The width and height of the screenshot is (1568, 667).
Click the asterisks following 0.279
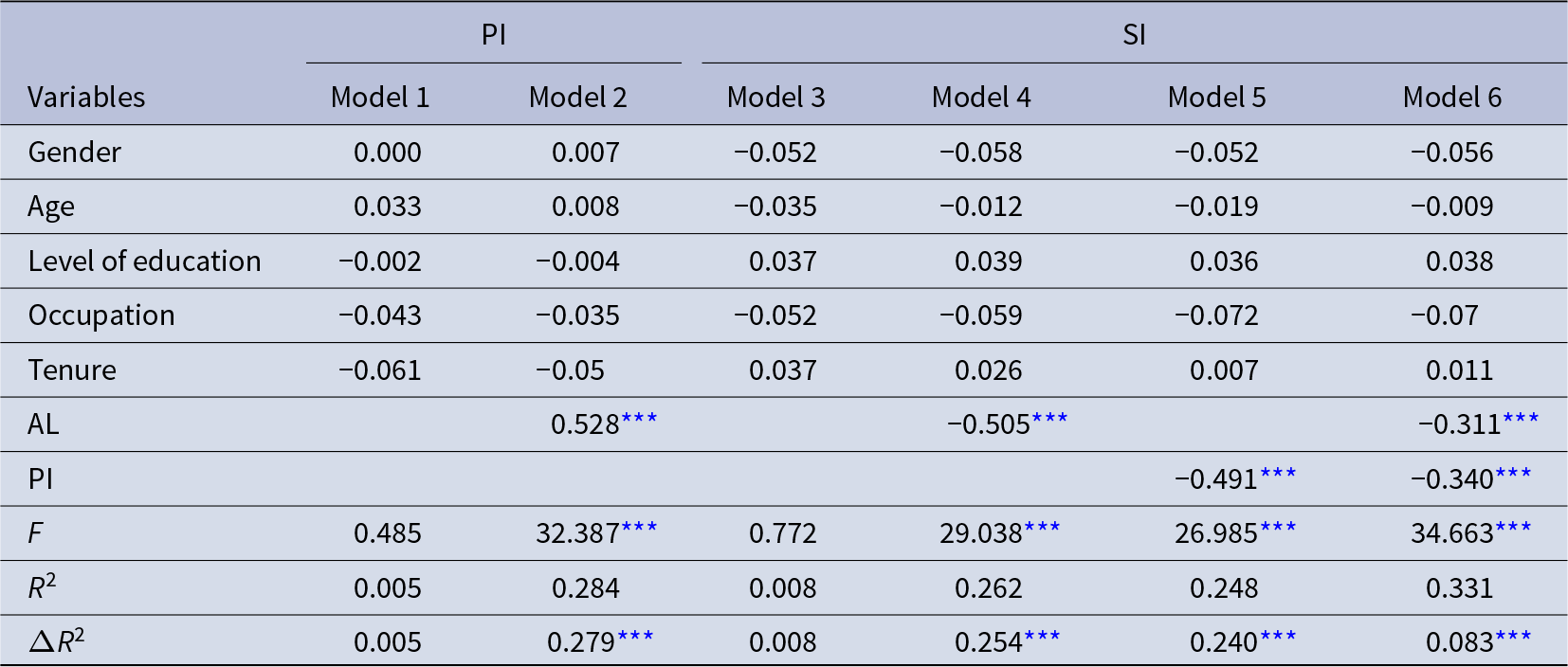coord(635,638)
